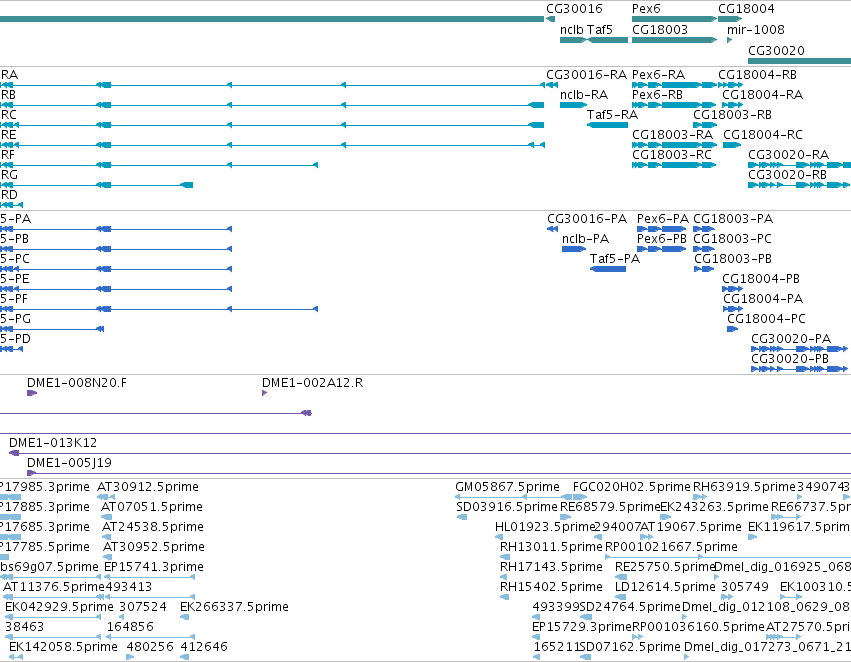The image size is (851, 662).
Task: Select the CG18003-PA protein label
Action: click(x=733, y=219)
